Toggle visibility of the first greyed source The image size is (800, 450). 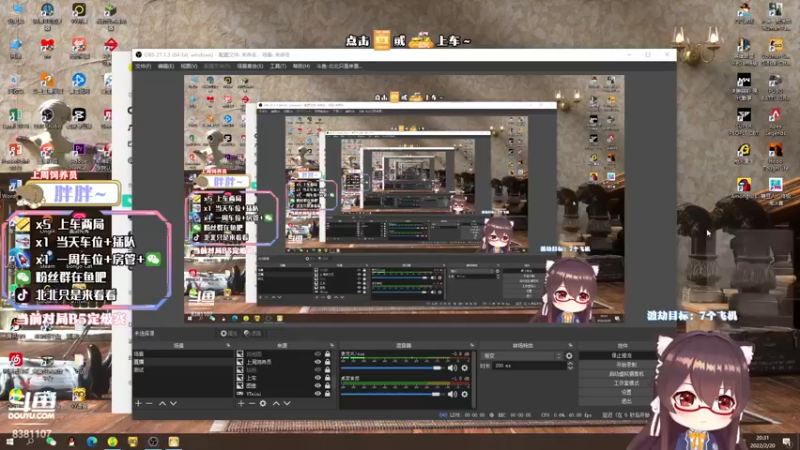click(x=318, y=354)
